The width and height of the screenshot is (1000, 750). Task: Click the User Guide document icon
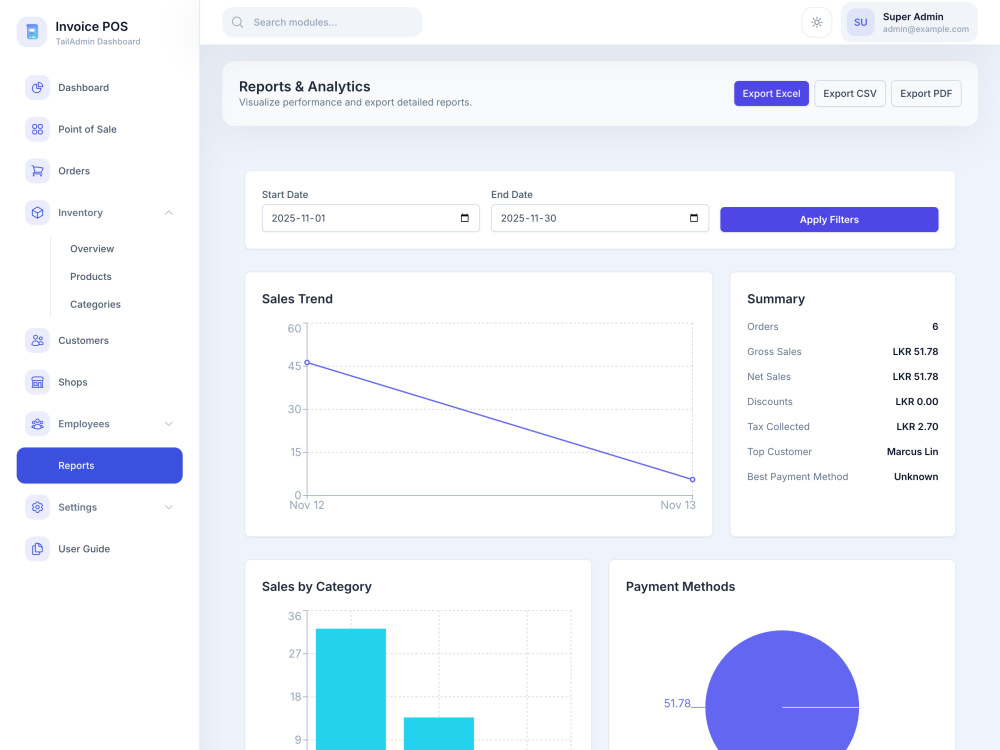[x=38, y=549]
